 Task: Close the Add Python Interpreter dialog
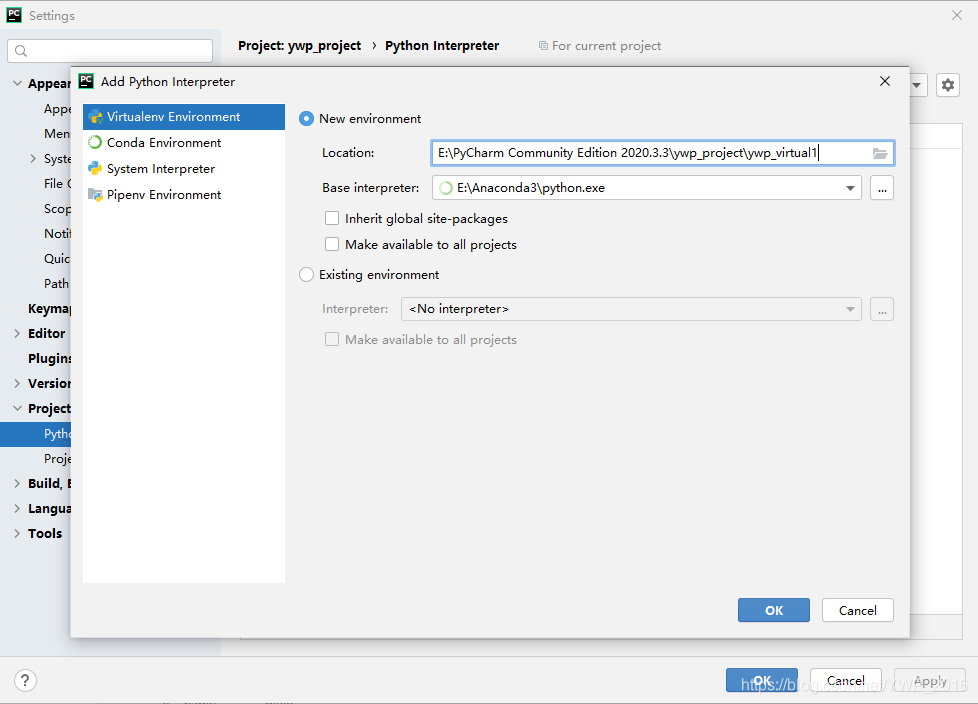885,81
